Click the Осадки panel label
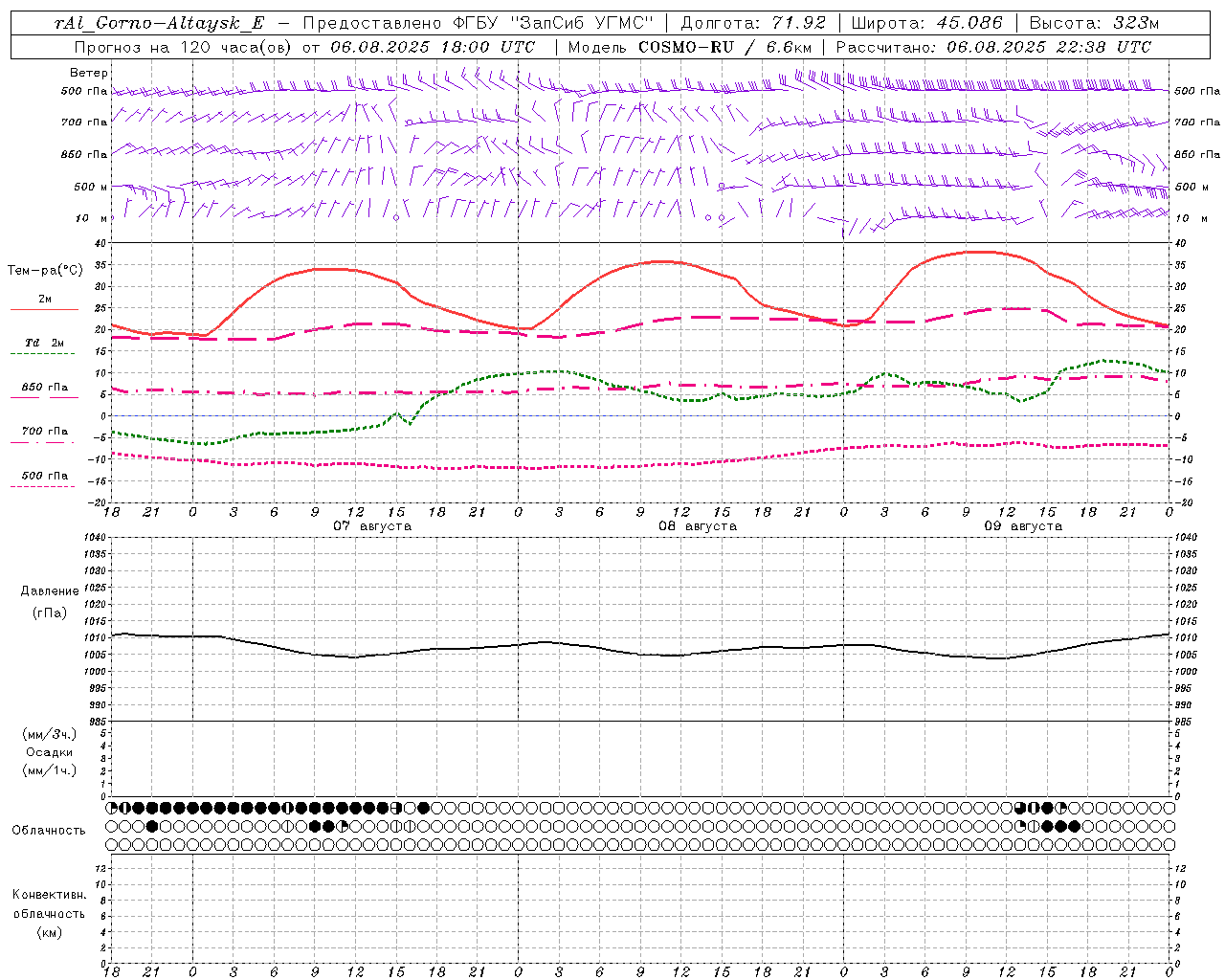The width and height of the screenshot is (1225, 980). [50, 752]
